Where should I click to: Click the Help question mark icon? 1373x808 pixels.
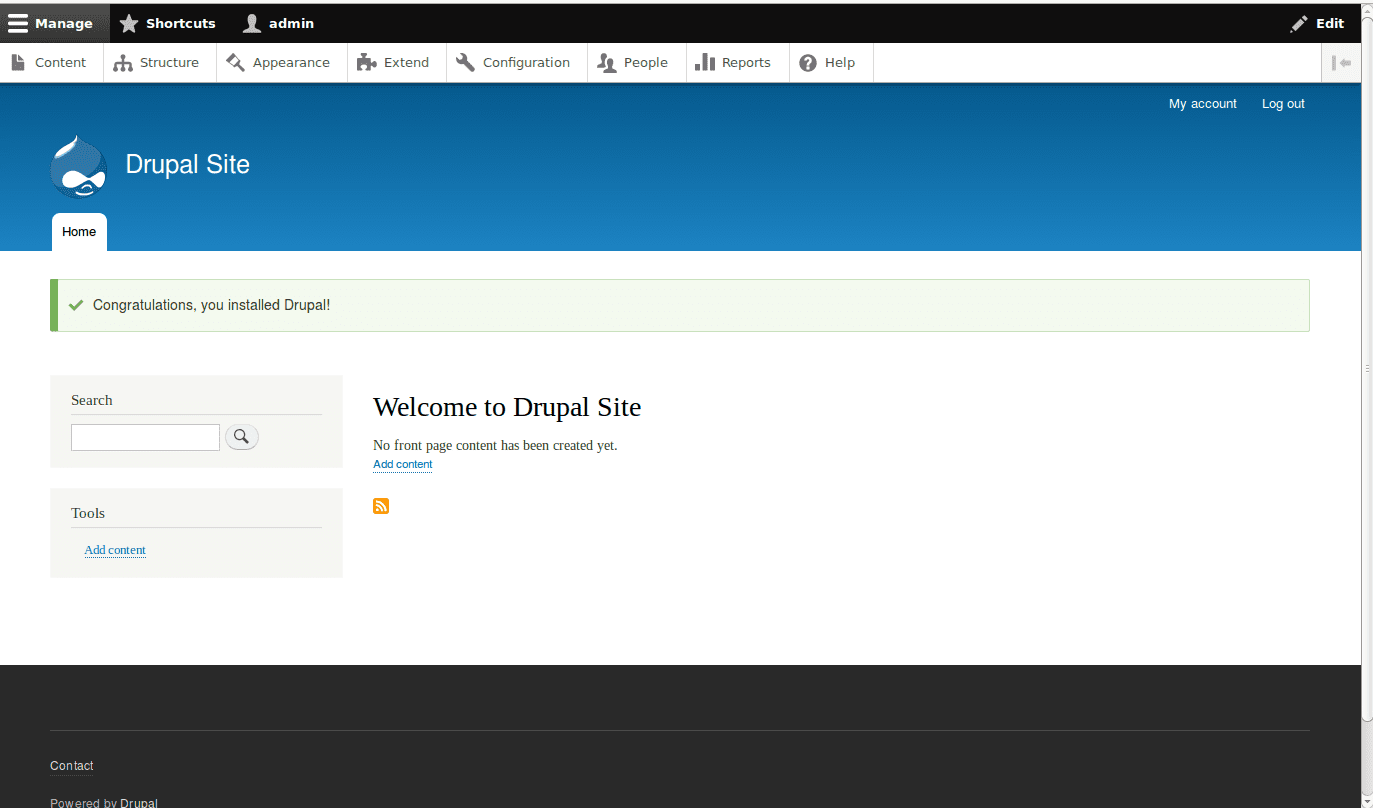806,62
